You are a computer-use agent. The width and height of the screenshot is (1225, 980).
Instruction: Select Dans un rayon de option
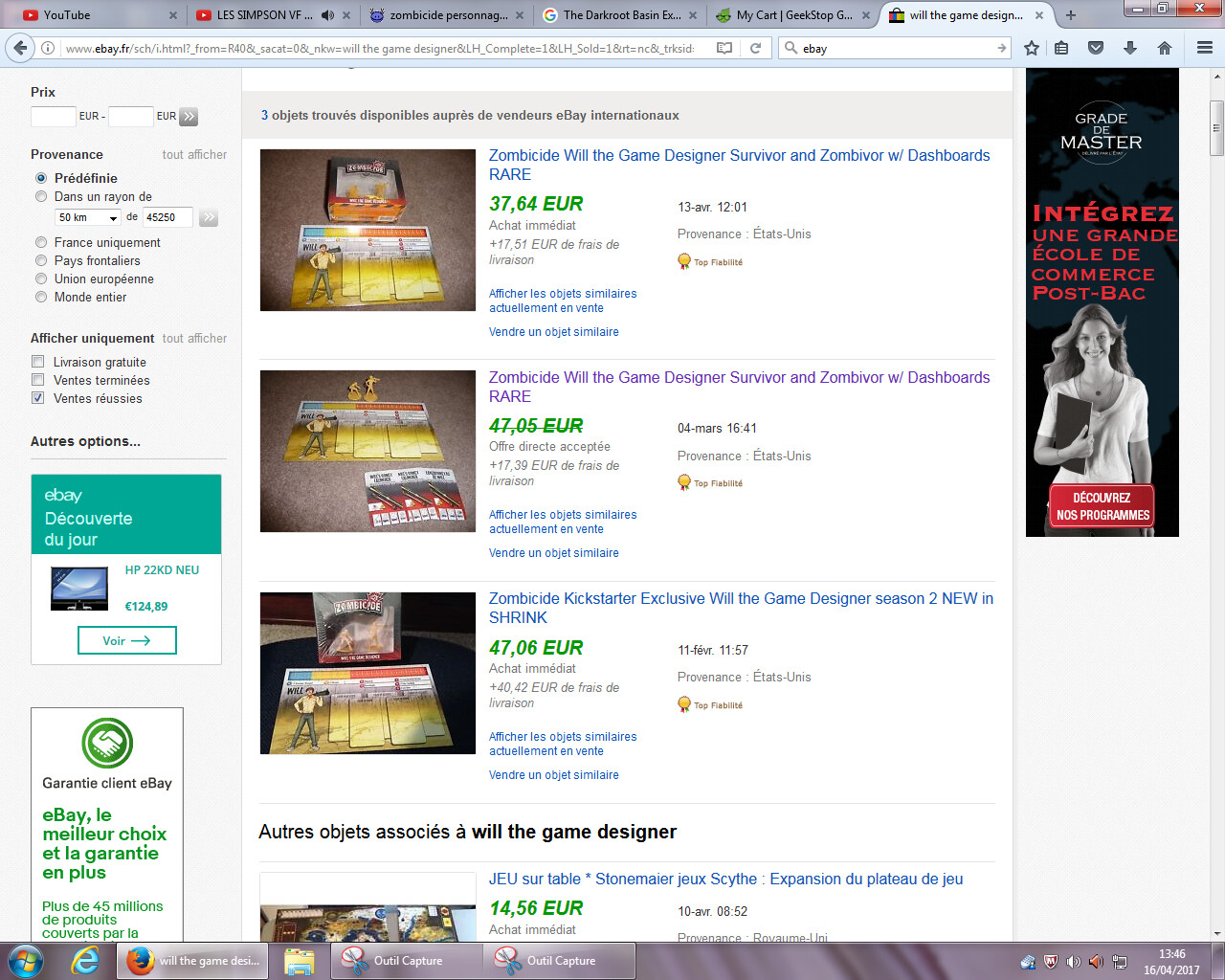(41, 196)
